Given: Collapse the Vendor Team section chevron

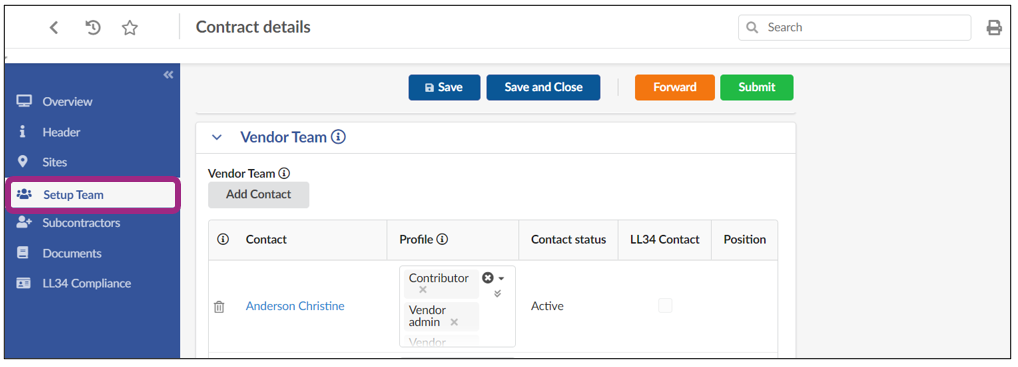Looking at the screenshot, I should [217, 138].
